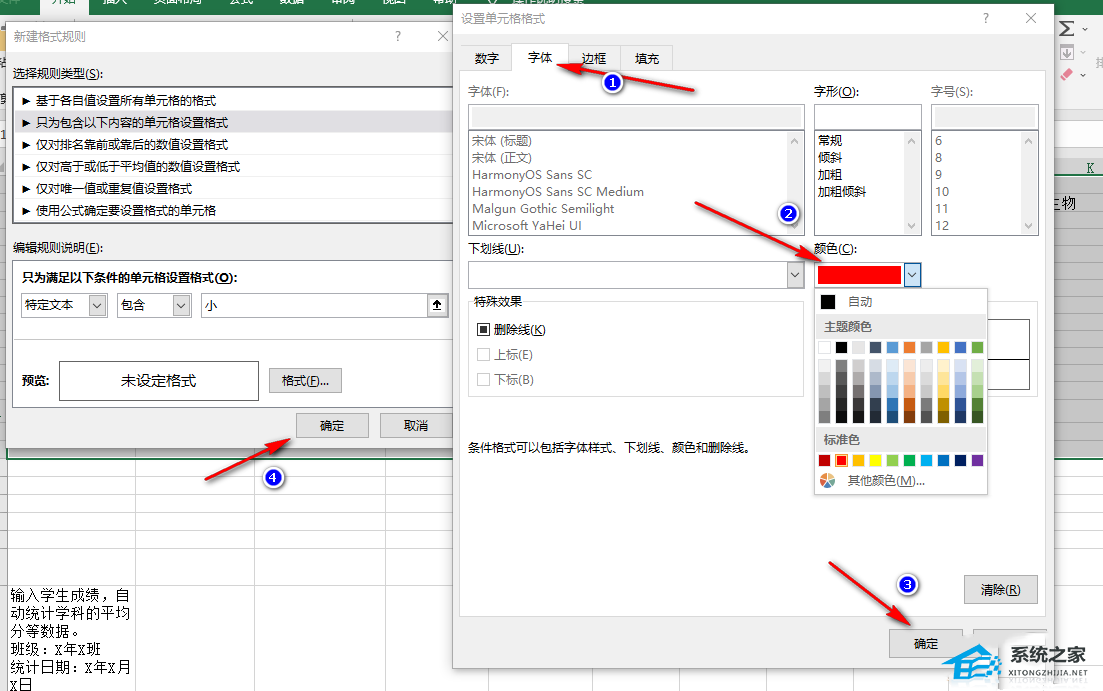Switch to the 填充 tab
The height and width of the screenshot is (691, 1103).
647,59
